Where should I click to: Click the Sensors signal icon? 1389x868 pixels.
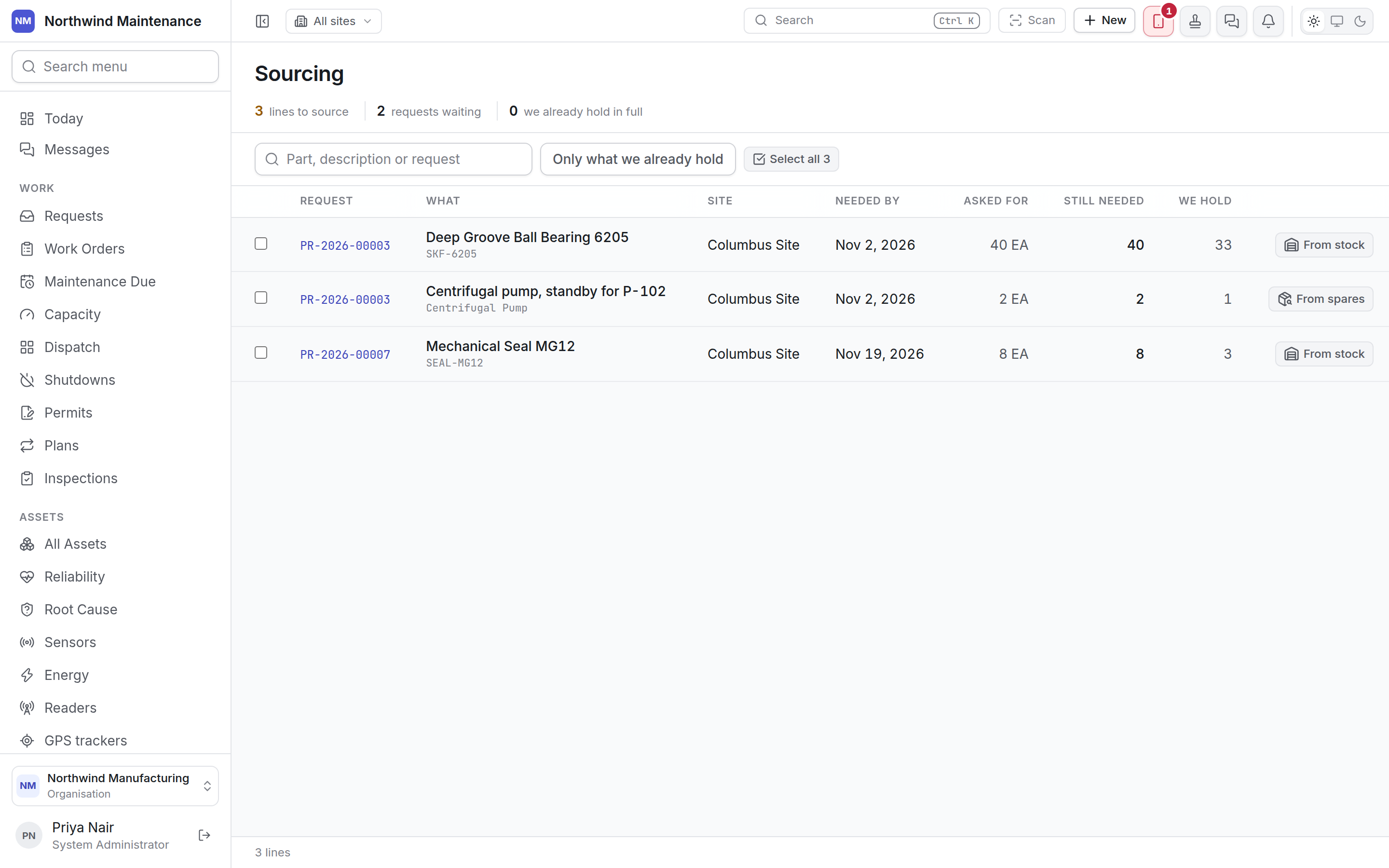pyautogui.click(x=27, y=642)
